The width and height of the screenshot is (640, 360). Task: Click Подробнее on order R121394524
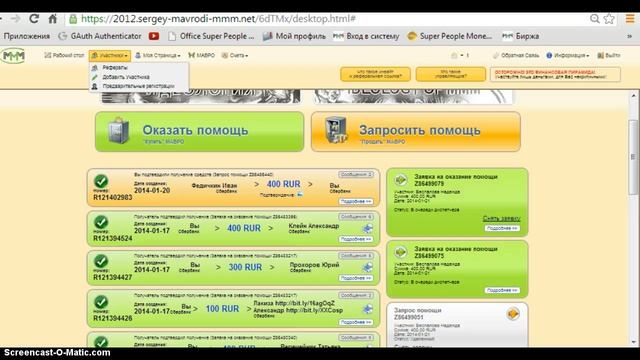tap(356, 239)
